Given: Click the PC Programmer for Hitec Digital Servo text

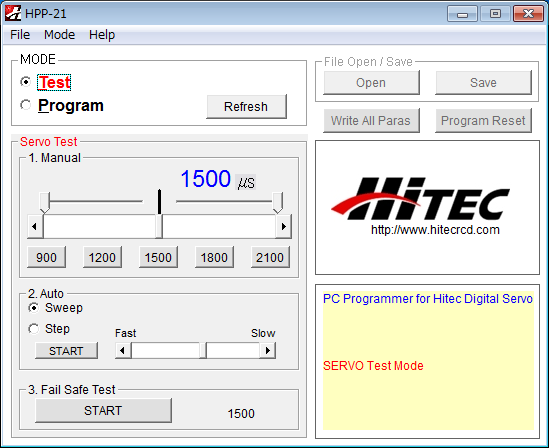Looking at the screenshot, I should click(428, 299).
